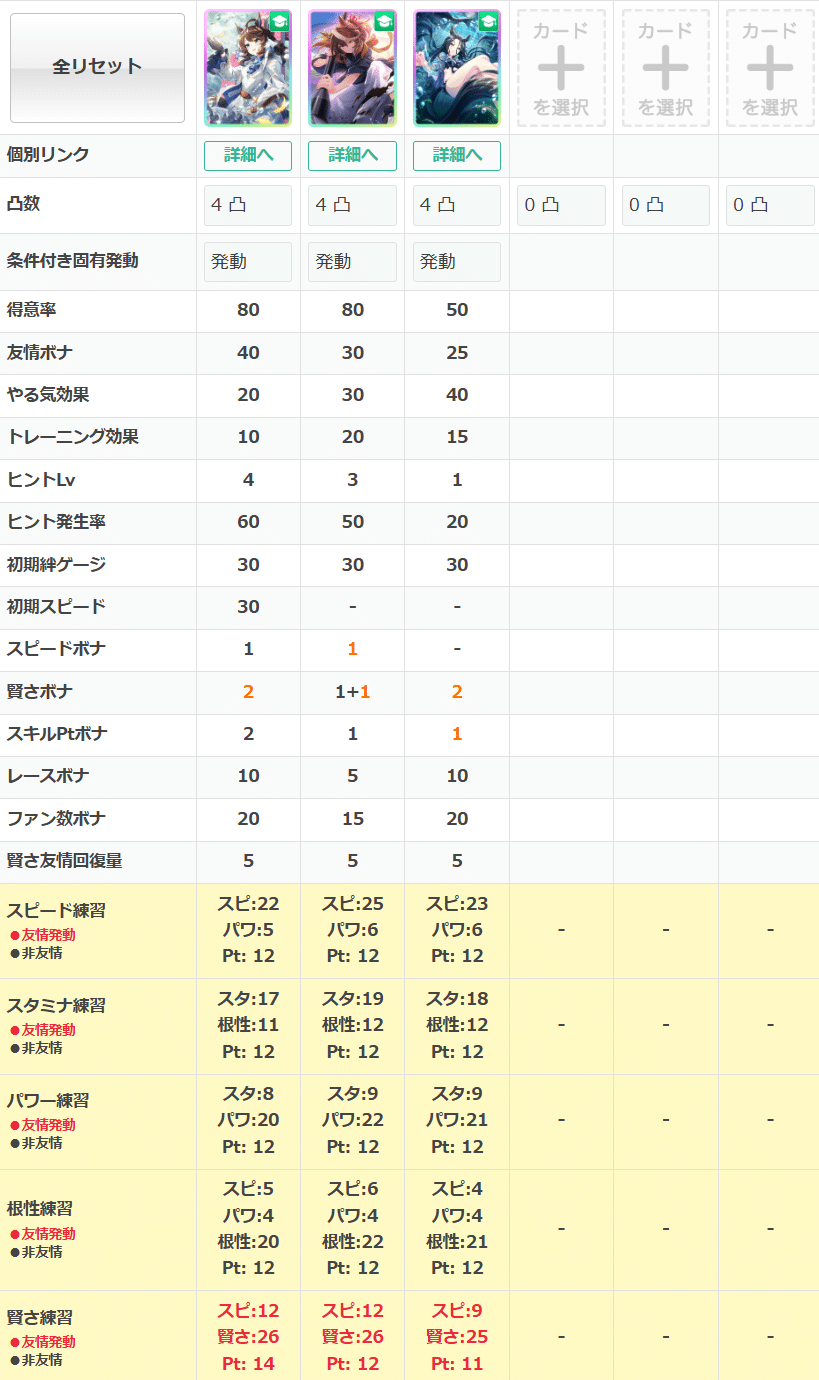Click the 得意率 row label
This screenshot has height=1380, width=819.
pyautogui.click(x=32, y=310)
